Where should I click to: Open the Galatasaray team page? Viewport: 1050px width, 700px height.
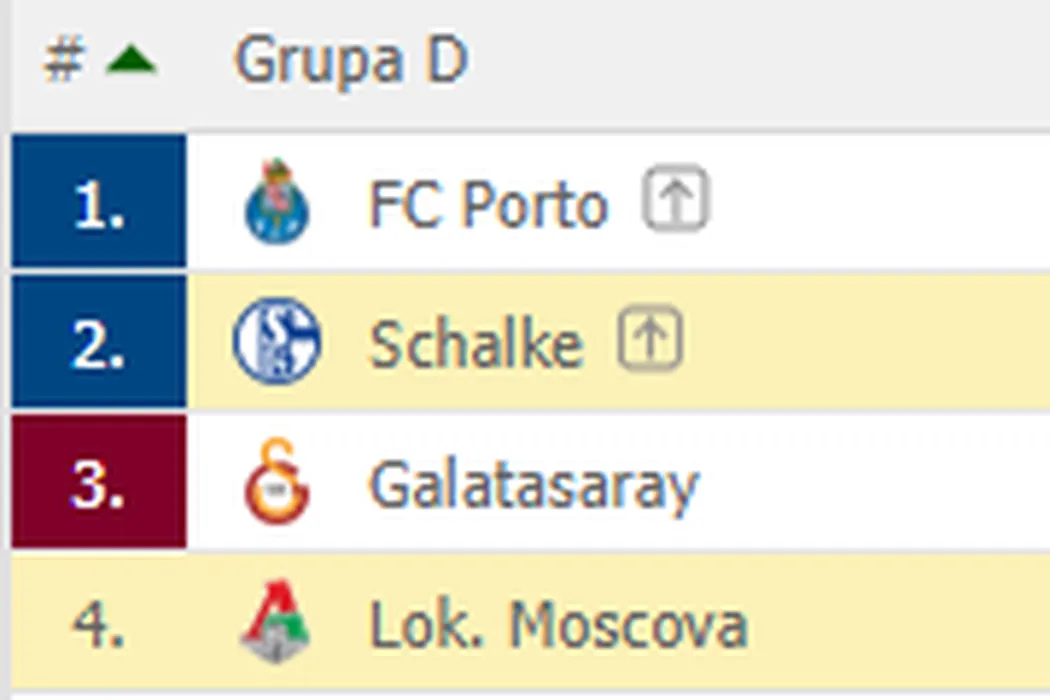(533, 485)
